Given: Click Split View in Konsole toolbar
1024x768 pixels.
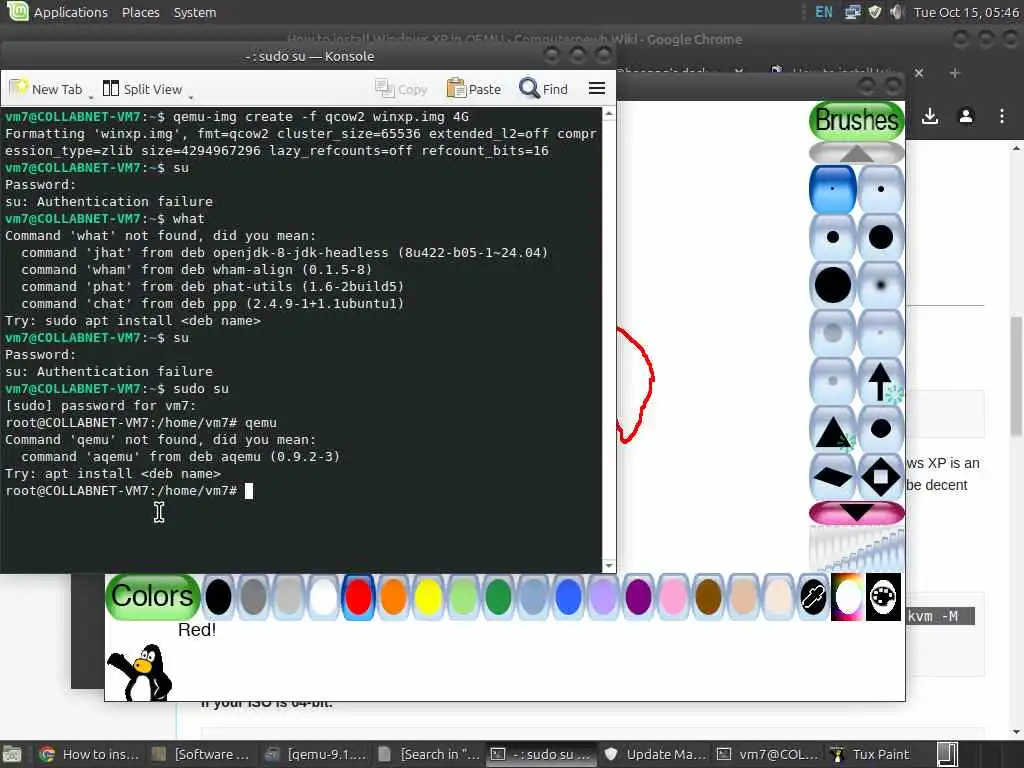Looking at the screenshot, I should (x=142, y=89).
